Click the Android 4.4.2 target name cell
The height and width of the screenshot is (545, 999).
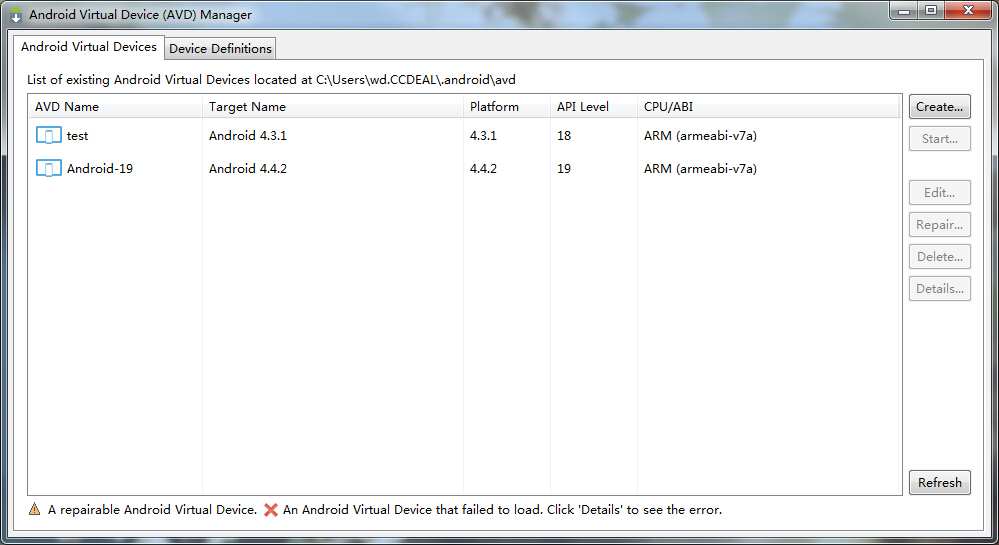pyautogui.click(x=248, y=169)
